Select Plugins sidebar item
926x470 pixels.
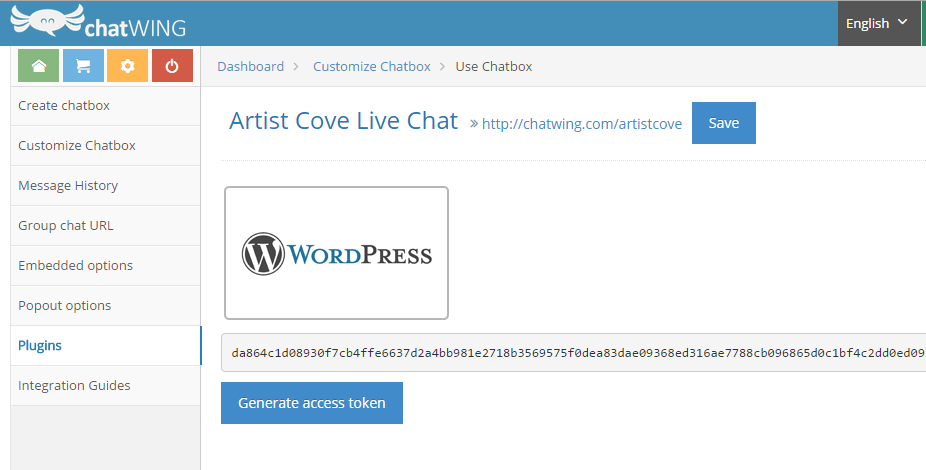click(x=106, y=345)
